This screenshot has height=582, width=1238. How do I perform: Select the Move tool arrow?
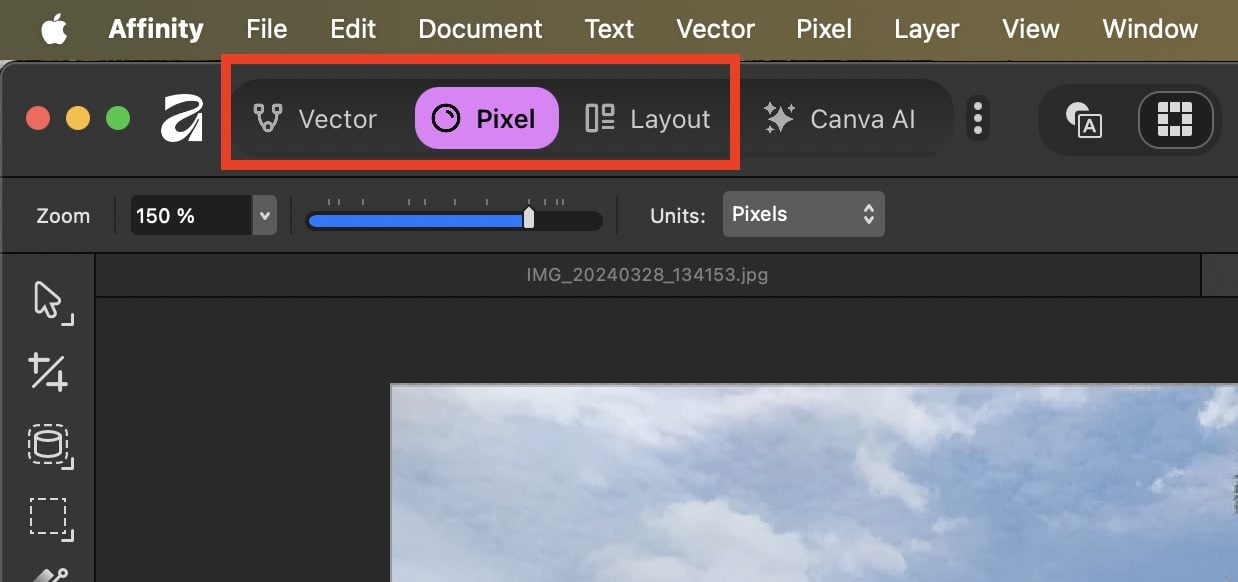coord(49,301)
